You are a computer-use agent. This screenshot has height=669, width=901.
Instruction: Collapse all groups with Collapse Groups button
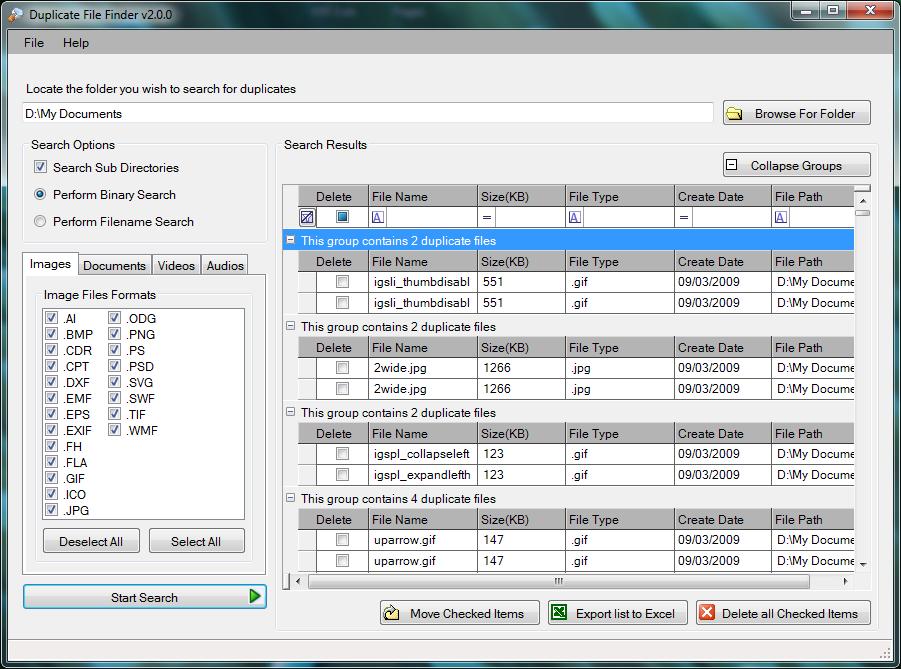click(x=796, y=166)
